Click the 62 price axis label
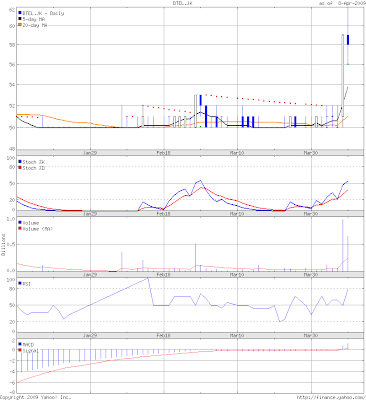Screen dimensions: 366x400 [12, 10]
